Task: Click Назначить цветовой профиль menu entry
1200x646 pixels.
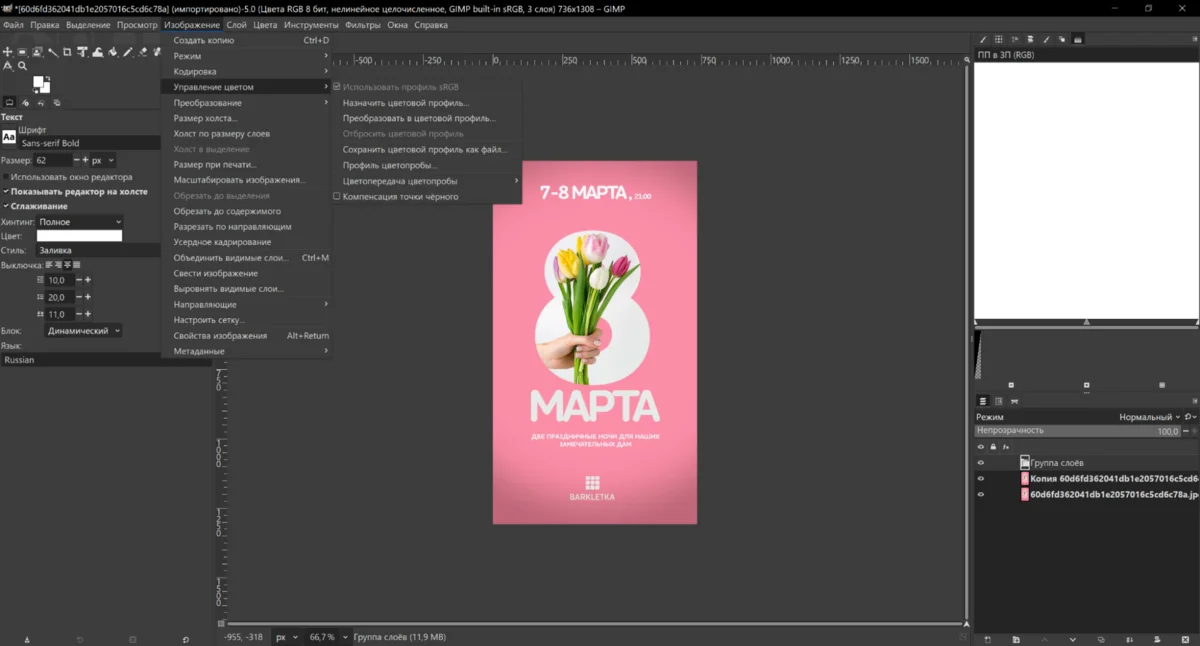Action: [x=405, y=103]
